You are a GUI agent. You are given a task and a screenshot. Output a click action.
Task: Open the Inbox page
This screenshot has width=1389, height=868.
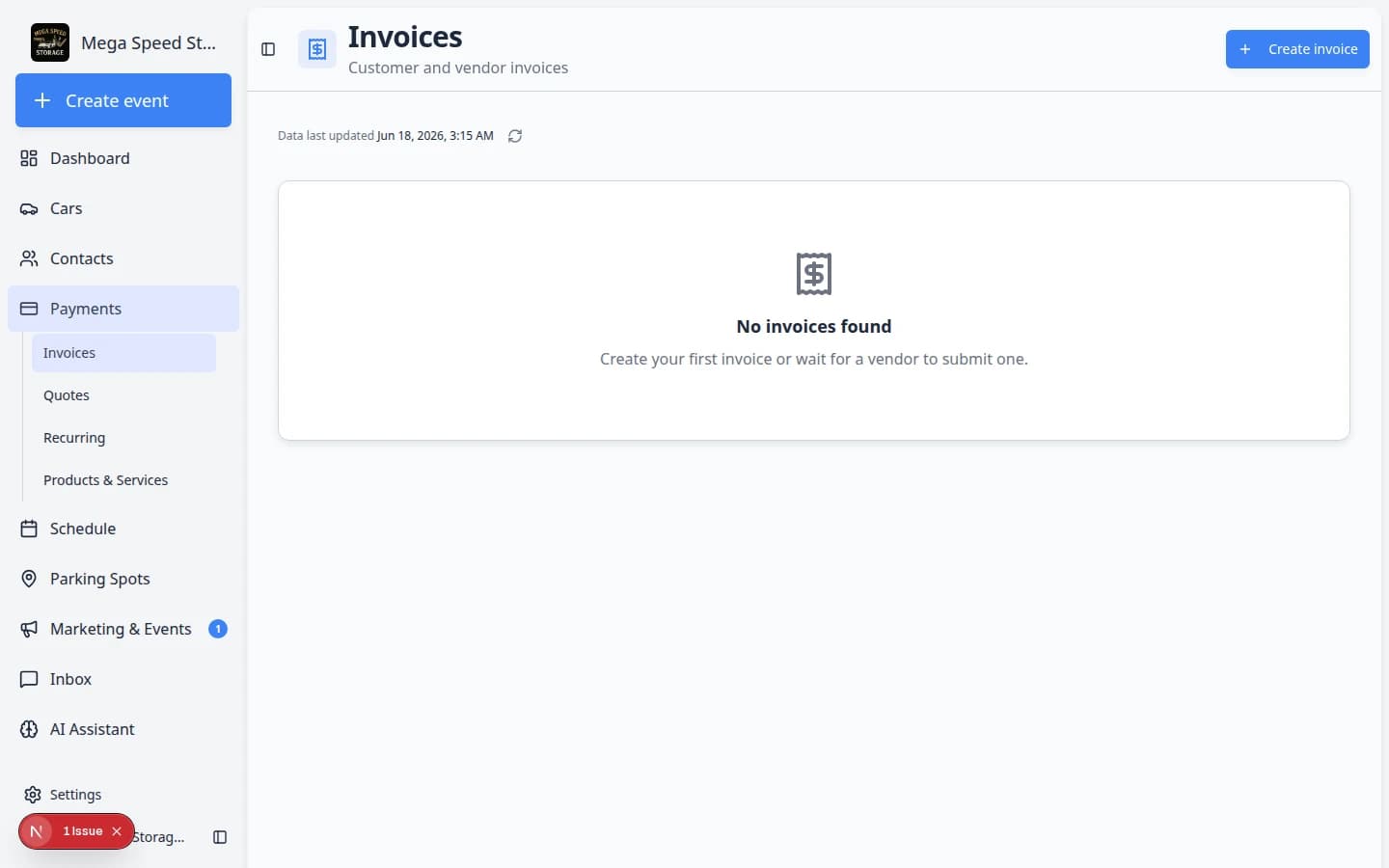123,679
